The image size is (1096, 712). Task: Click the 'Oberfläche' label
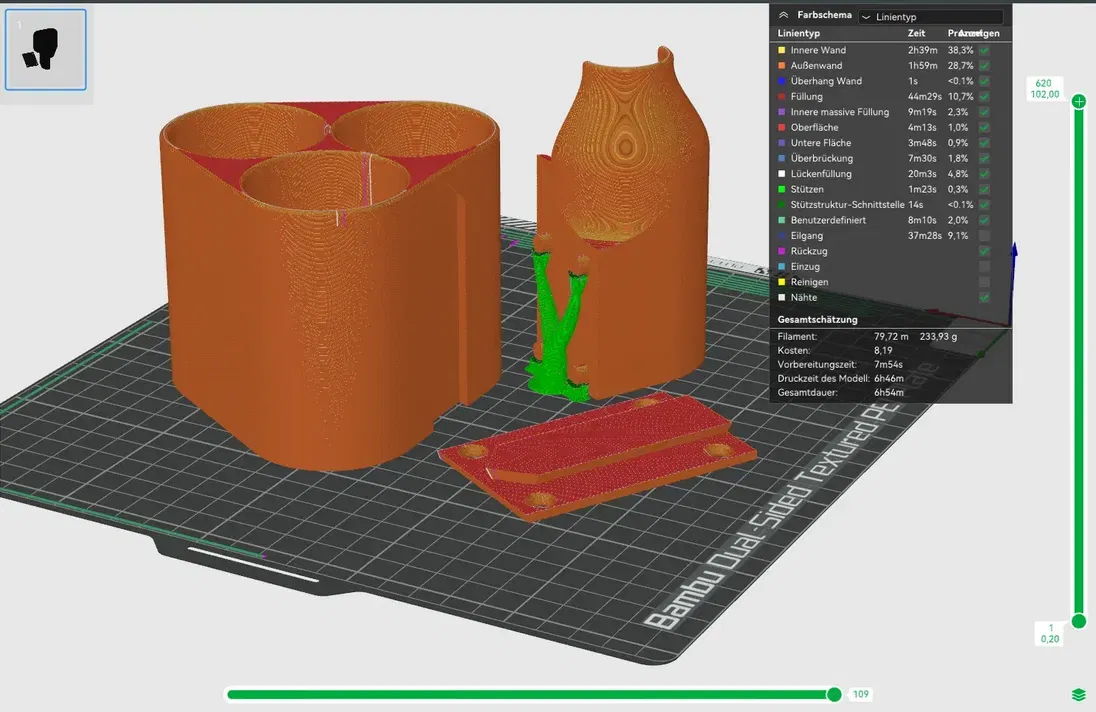(814, 127)
